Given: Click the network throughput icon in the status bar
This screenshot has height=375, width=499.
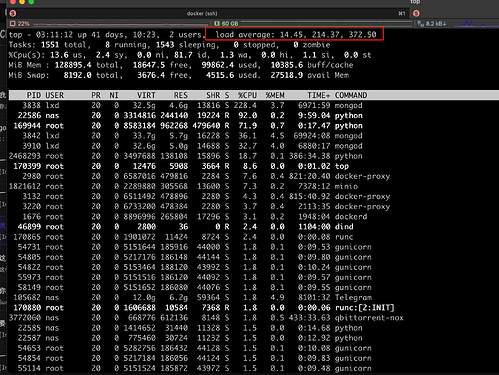Looking at the screenshot, I should pyautogui.click(x=421, y=24).
